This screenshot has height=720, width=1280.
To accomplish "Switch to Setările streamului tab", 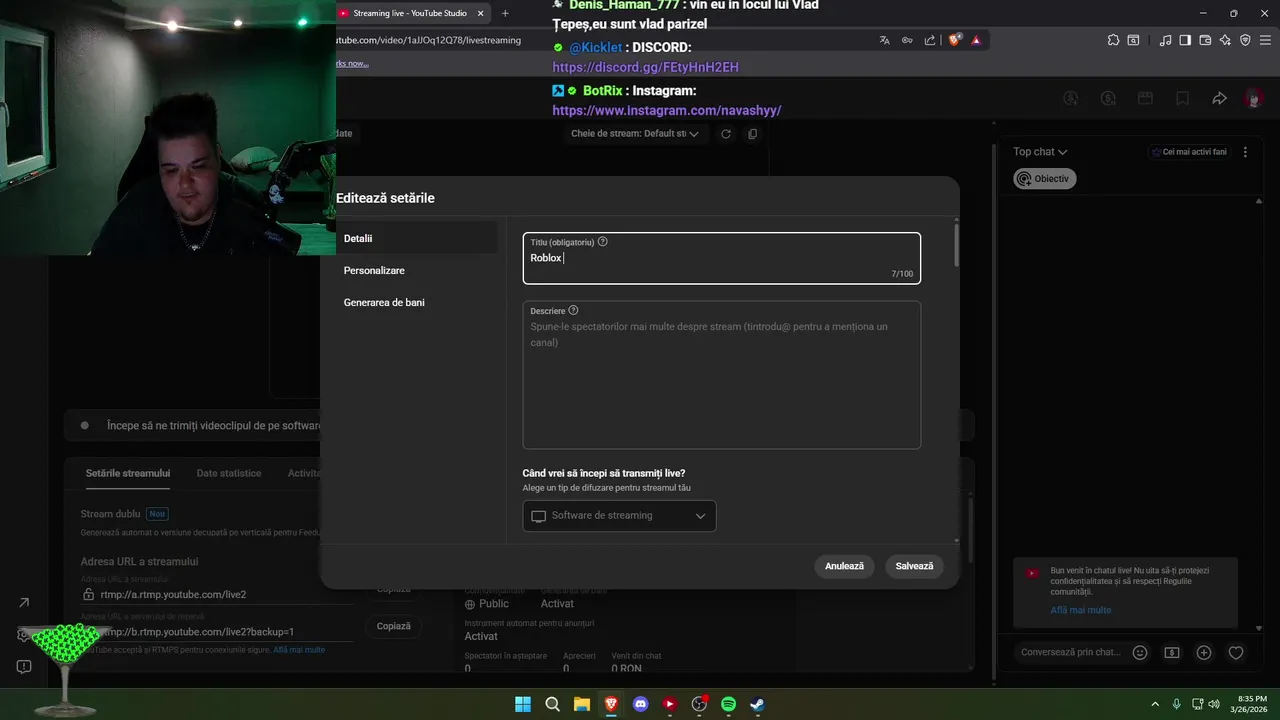I will pyautogui.click(x=128, y=473).
